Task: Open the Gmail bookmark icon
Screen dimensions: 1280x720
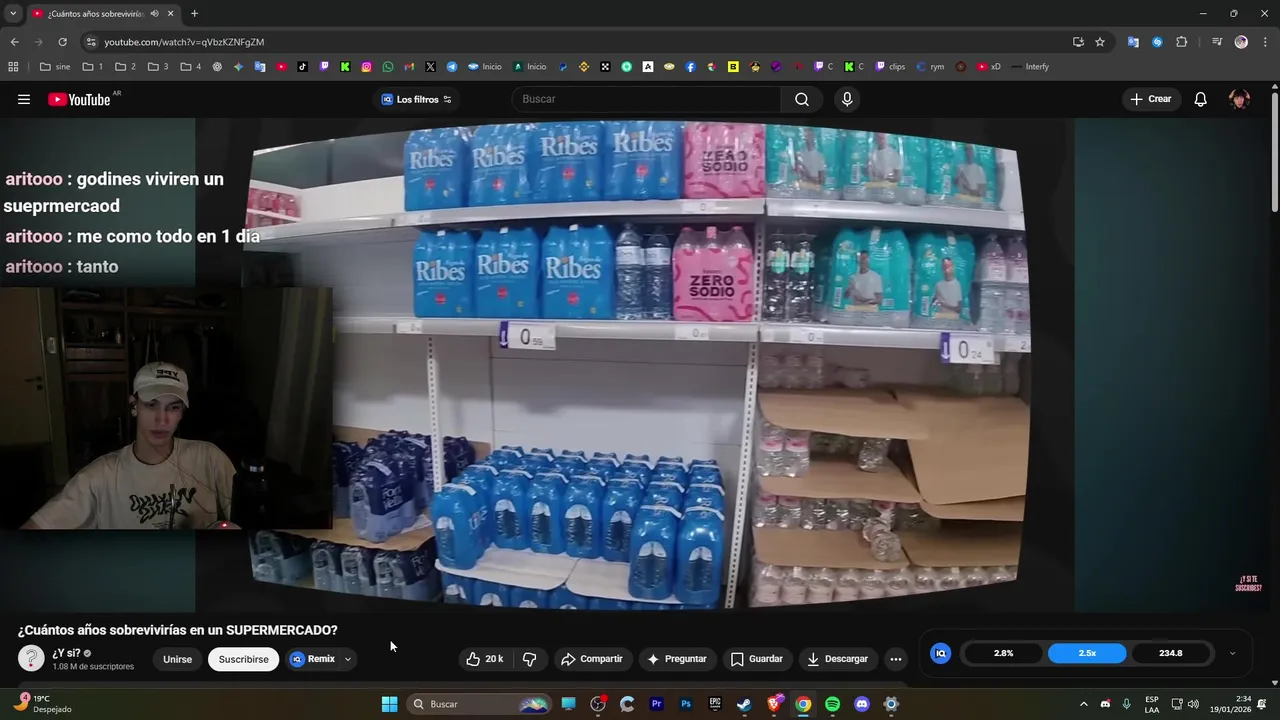Action: click(409, 67)
